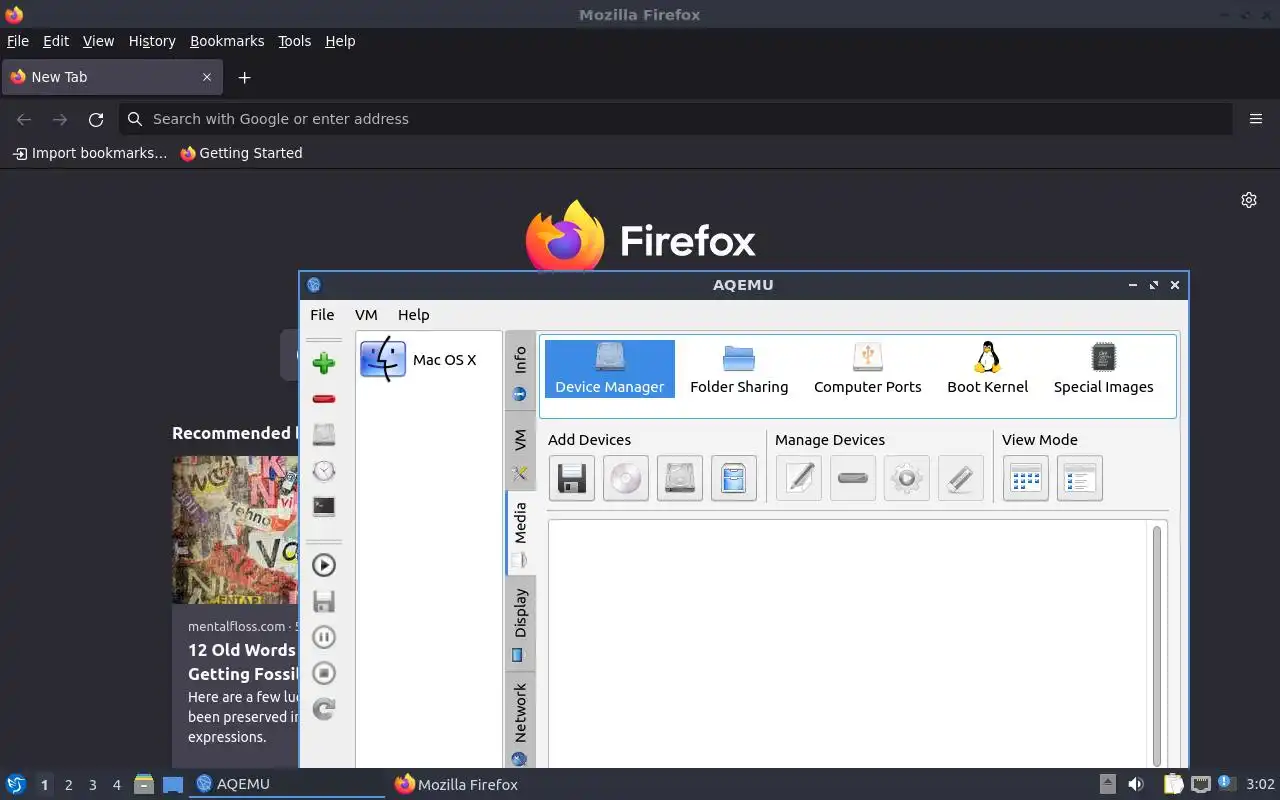
Task: Reset the VM with the circular arrow icon
Action: (x=323, y=709)
